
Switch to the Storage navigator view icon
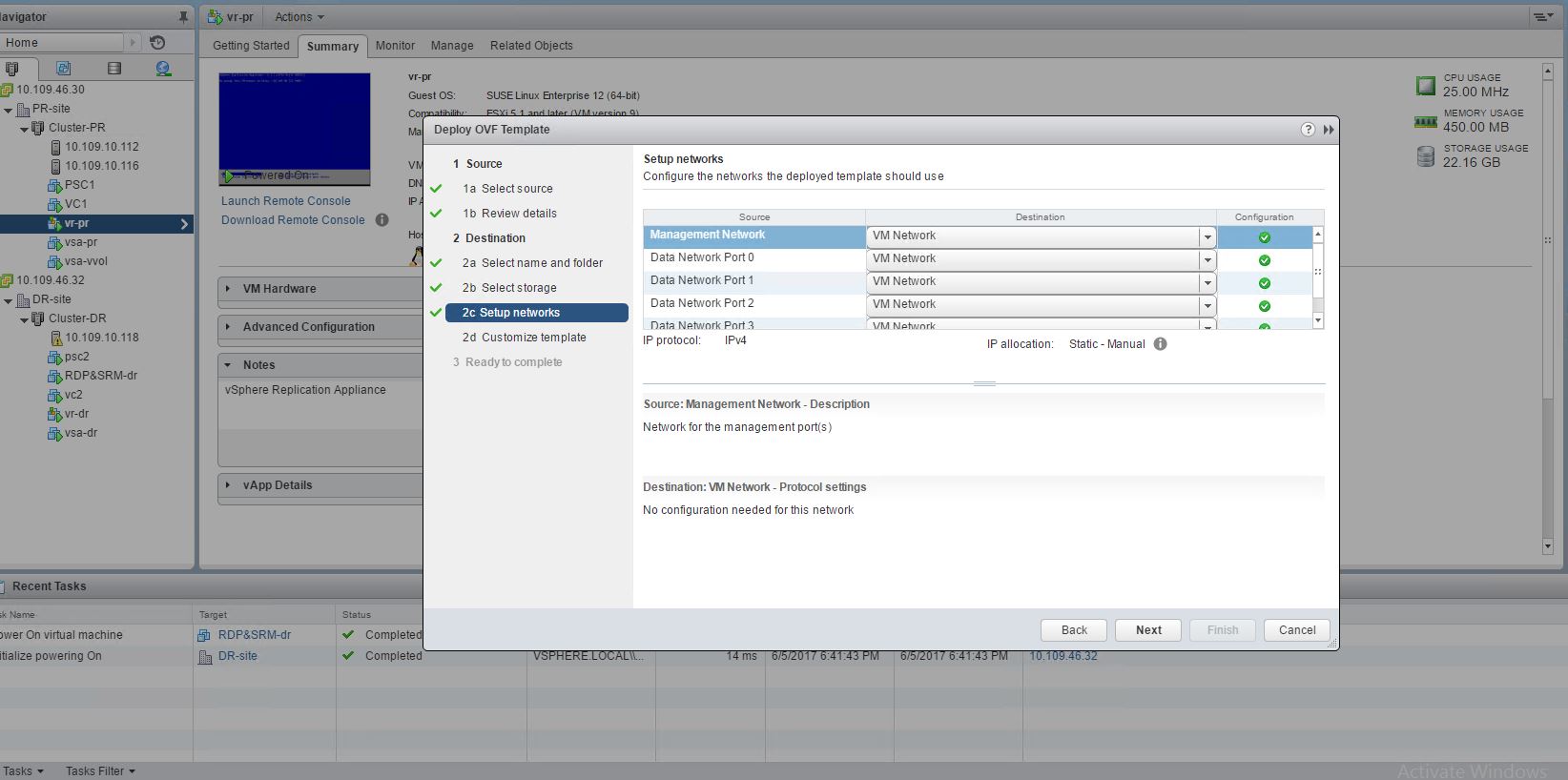pos(114,69)
